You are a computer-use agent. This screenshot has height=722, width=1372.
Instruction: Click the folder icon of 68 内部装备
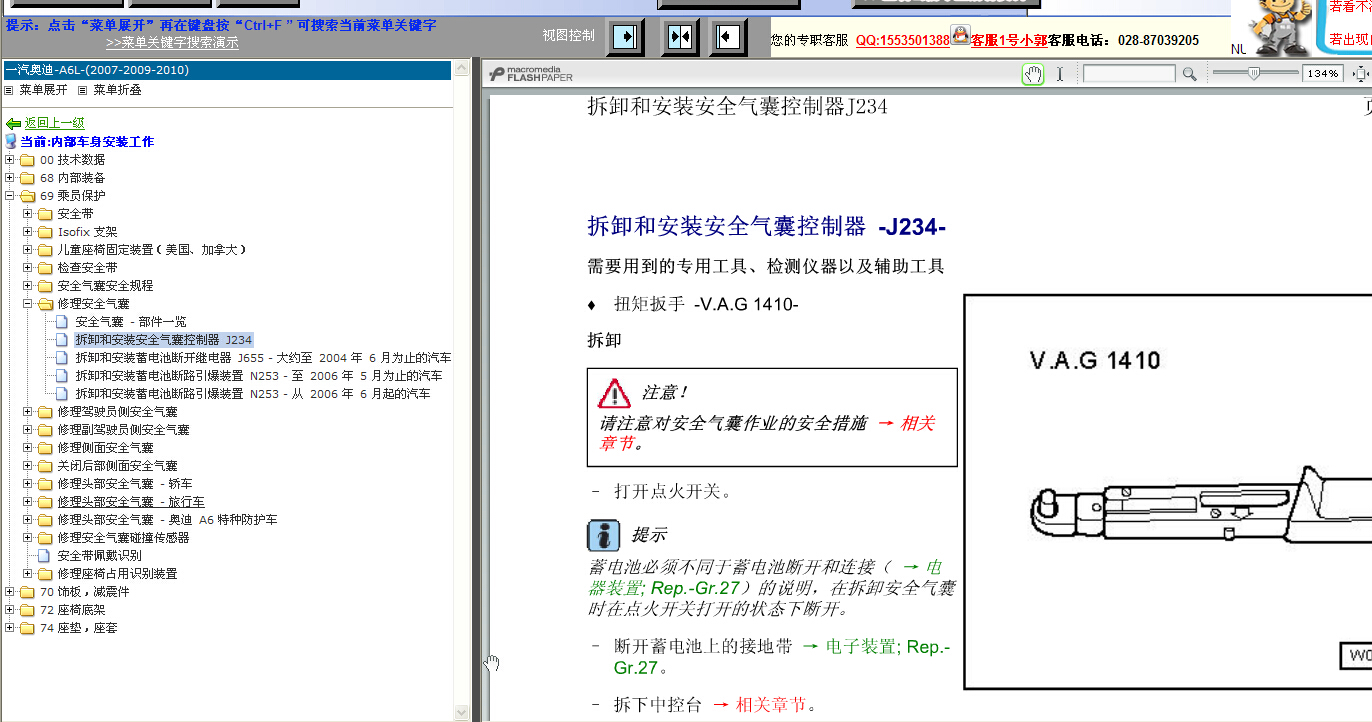pyautogui.click(x=28, y=178)
